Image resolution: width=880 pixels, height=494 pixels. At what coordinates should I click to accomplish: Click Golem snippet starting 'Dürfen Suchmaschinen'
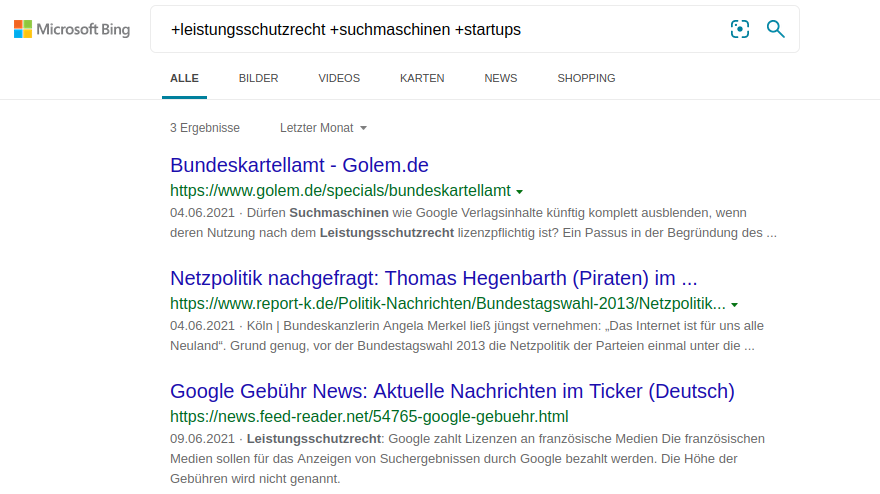click(x=474, y=223)
